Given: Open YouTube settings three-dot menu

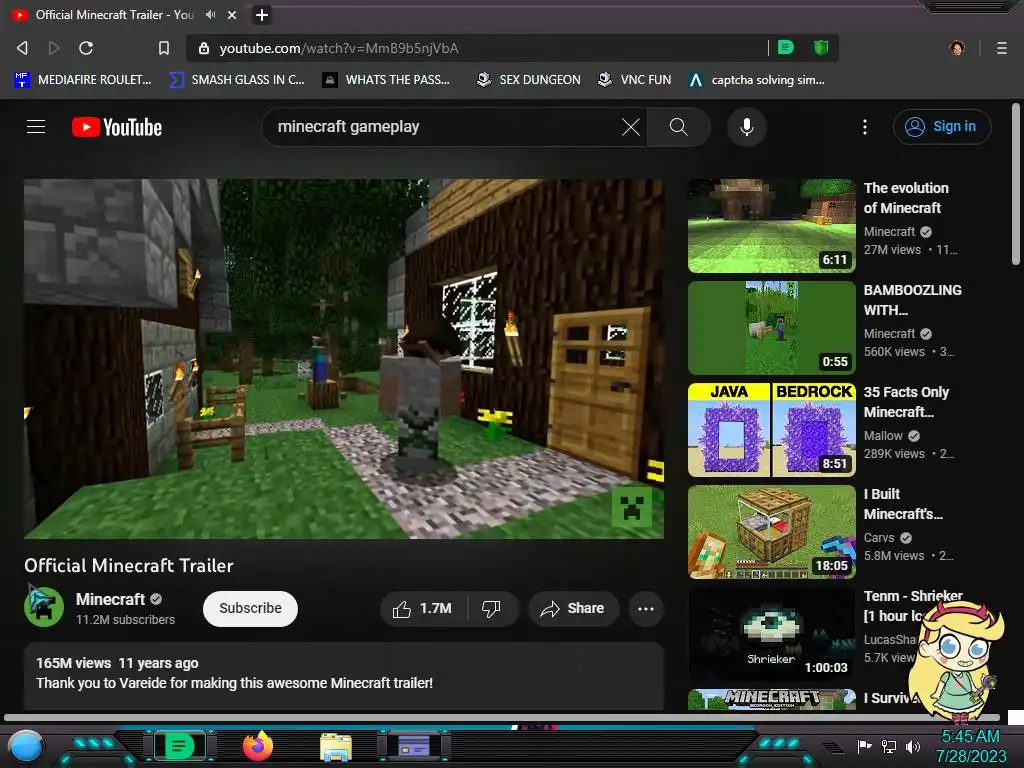Looking at the screenshot, I should pos(865,127).
